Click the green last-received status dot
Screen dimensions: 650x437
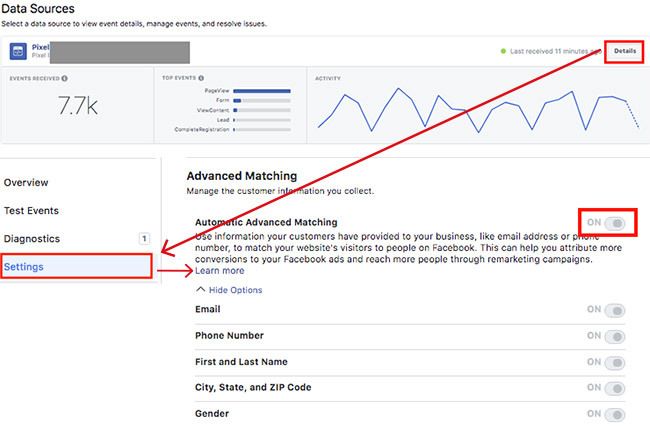[500, 50]
